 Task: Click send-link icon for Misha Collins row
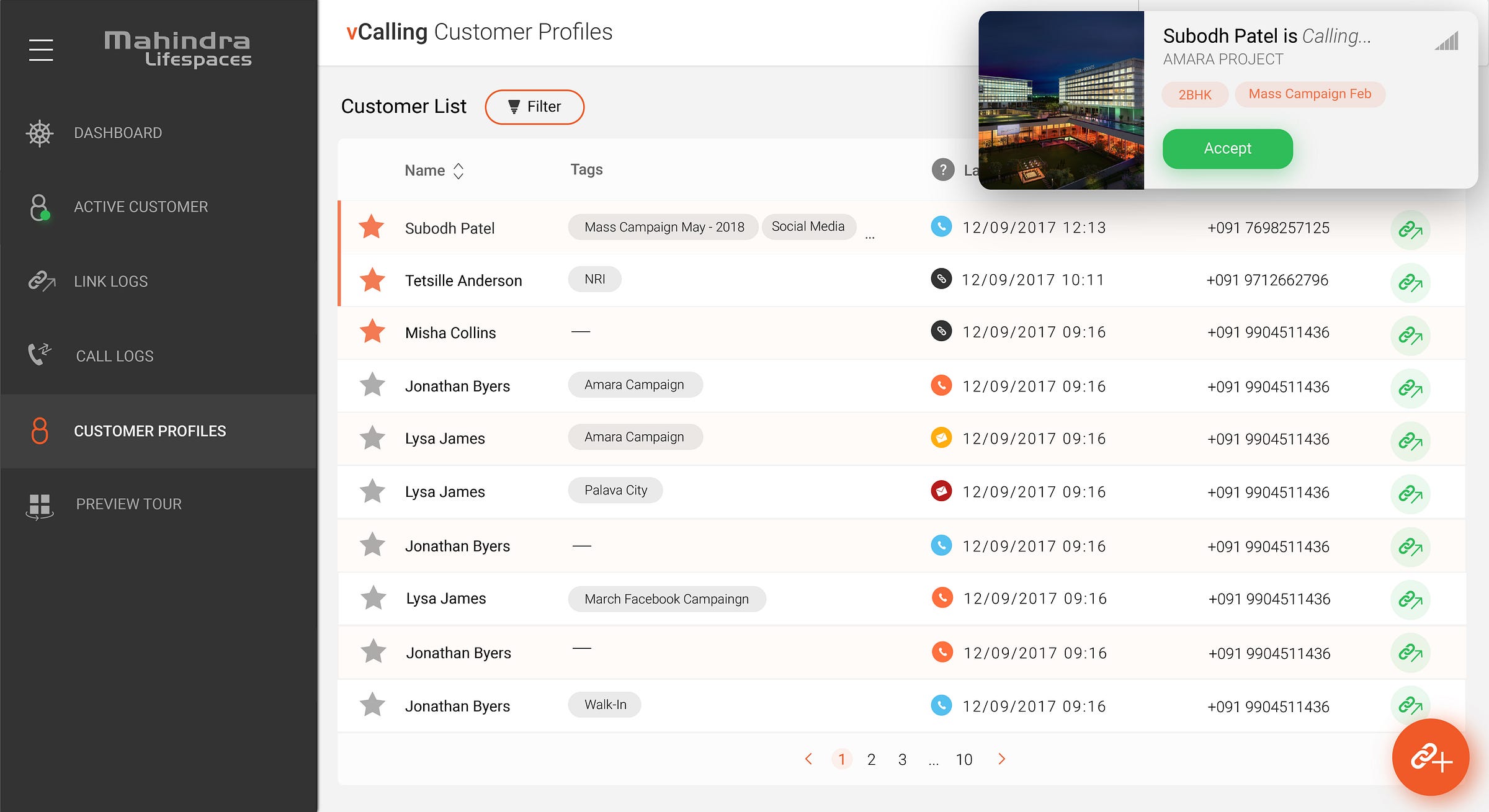tap(1410, 336)
